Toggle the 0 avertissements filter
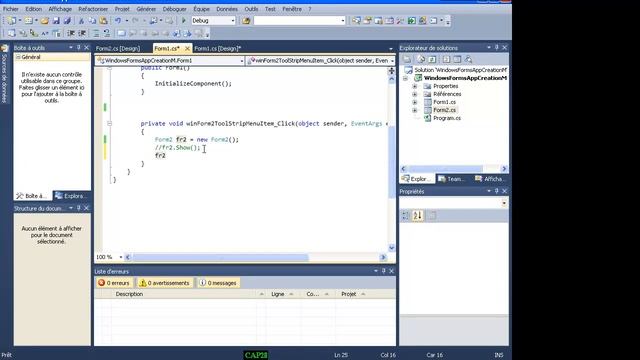This screenshot has height=360, width=640. click(164, 283)
